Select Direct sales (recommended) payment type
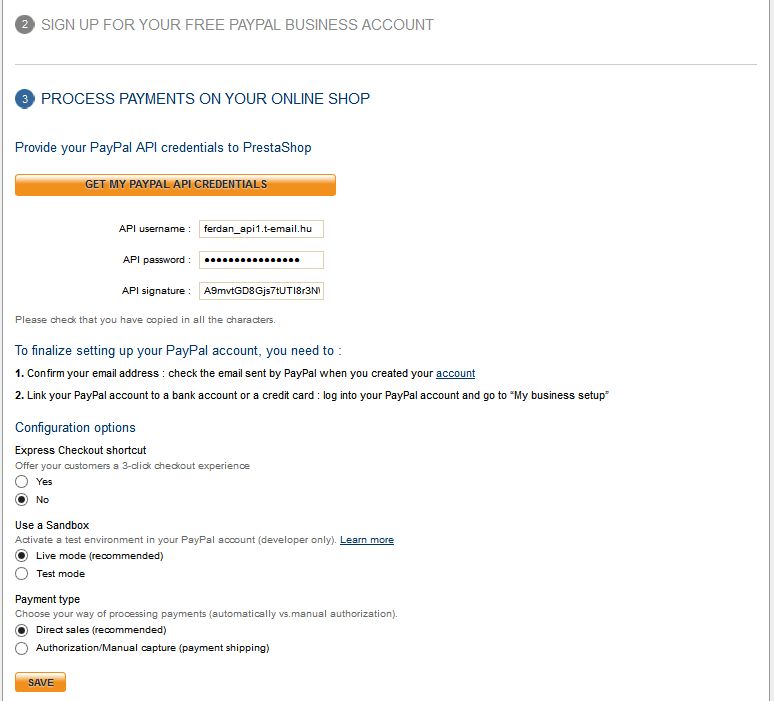 (x=22, y=630)
